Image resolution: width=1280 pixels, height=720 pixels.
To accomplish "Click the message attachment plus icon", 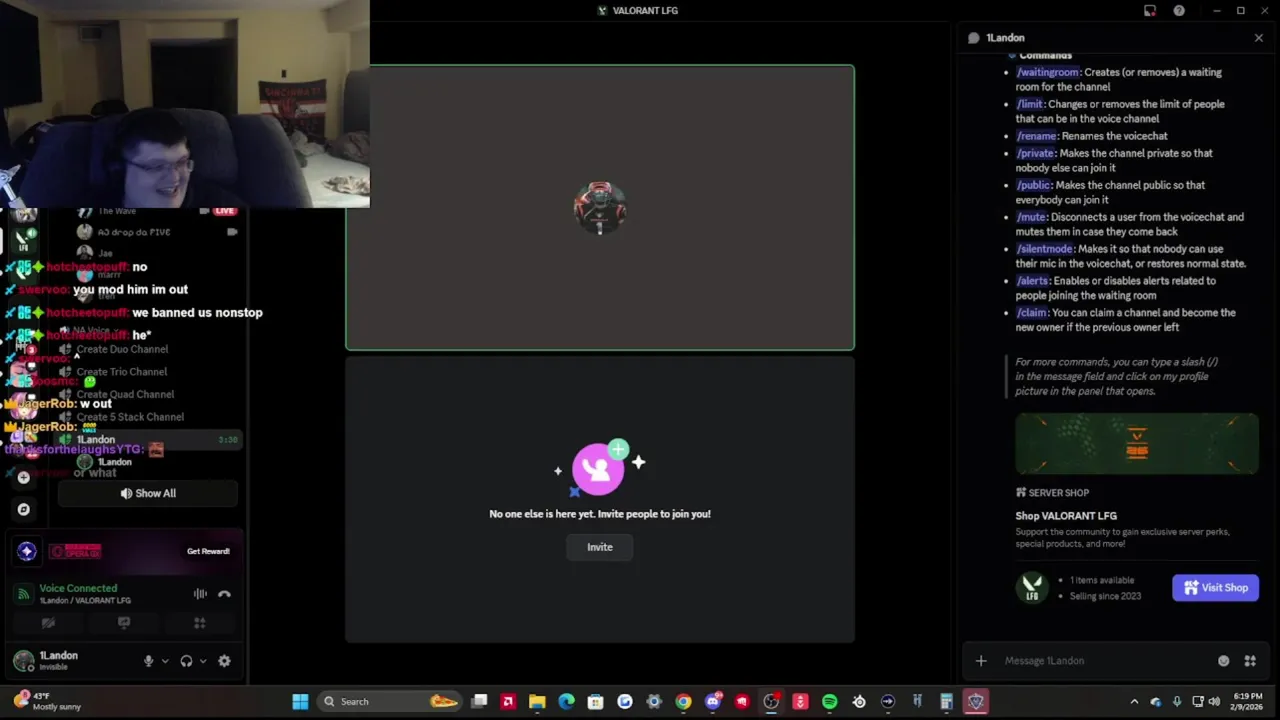I will coord(981,661).
